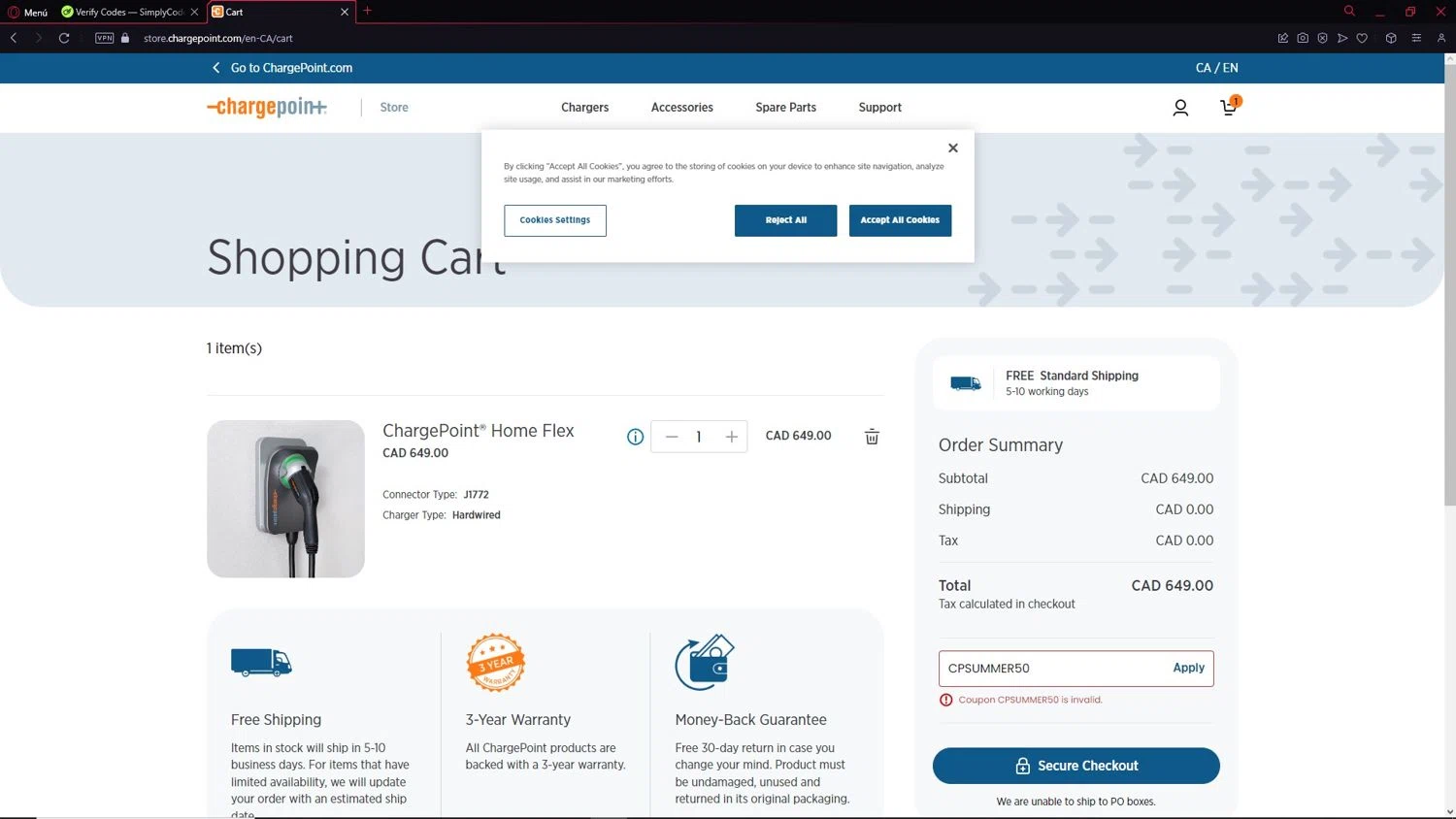The height and width of the screenshot is (819, 1456).
Task: Open the extensions cube icon
Action: click(x=1391, y=38)
